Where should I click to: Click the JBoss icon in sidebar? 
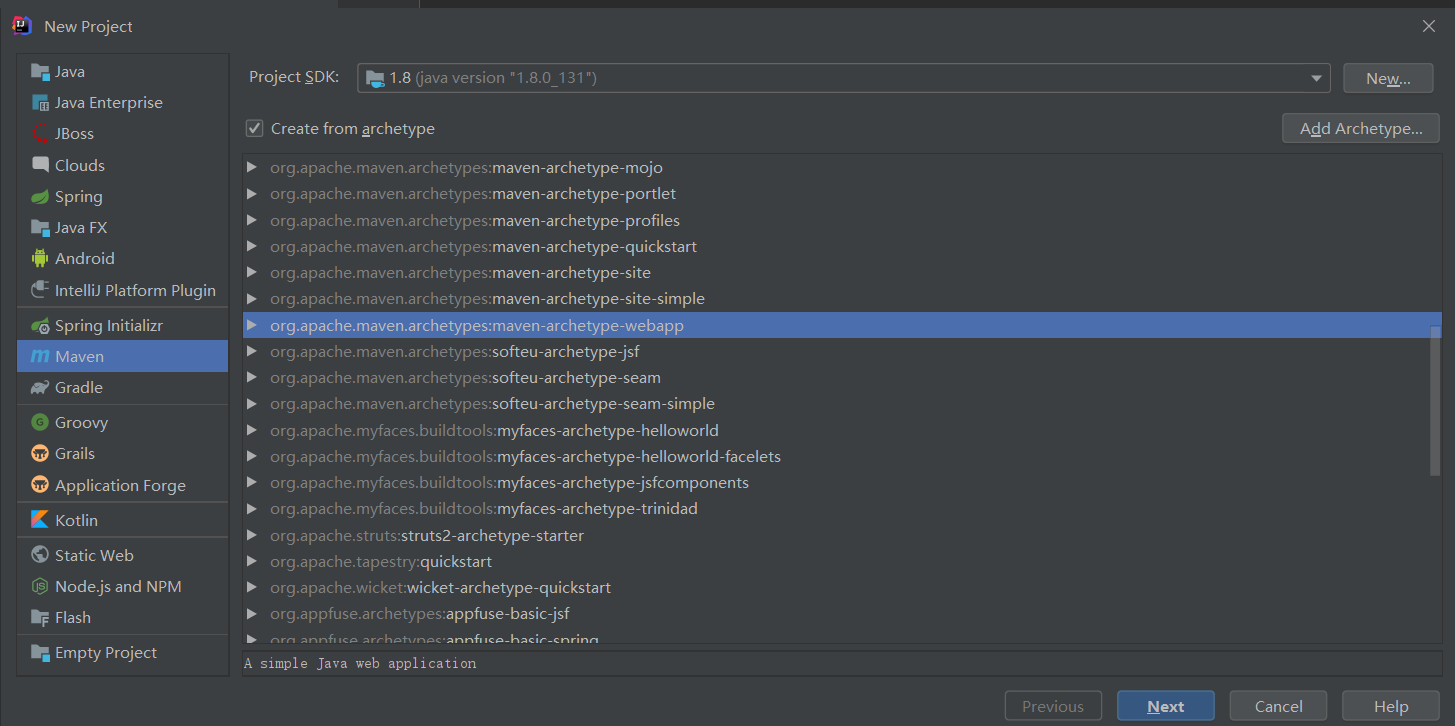pyautogui.click(x=40, y=133)
